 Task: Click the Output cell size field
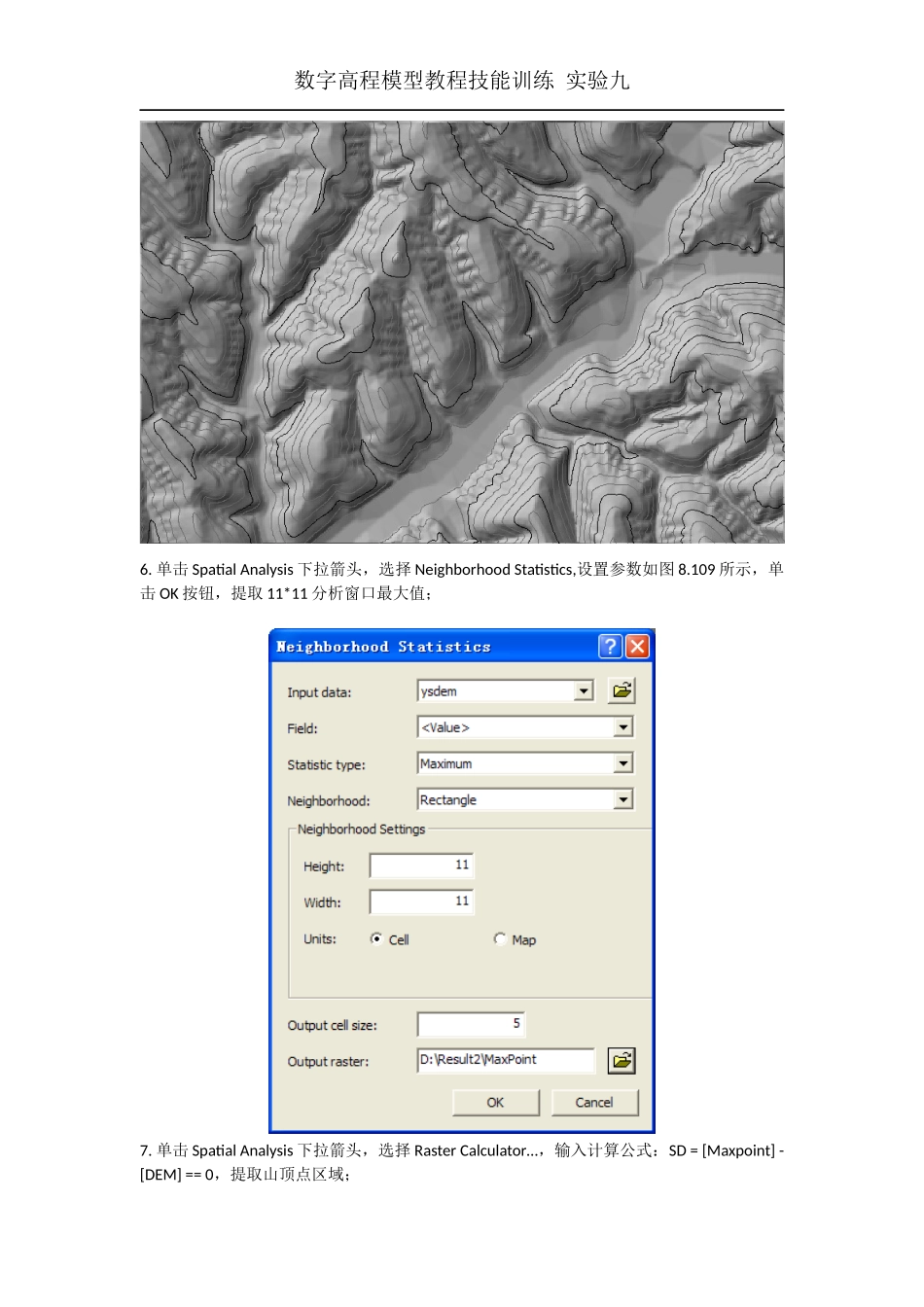pyautogui.click(x=471, y=1024)
